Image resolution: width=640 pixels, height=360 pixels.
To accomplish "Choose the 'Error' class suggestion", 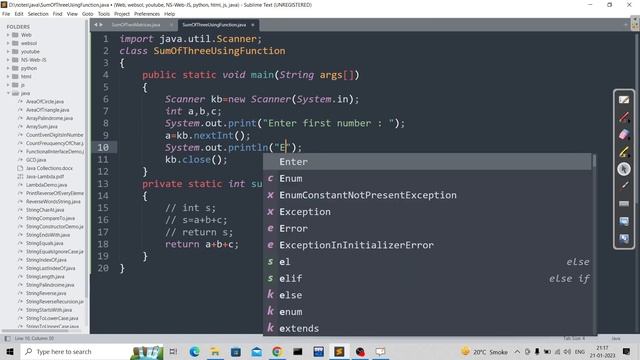I will click(427, 229).
